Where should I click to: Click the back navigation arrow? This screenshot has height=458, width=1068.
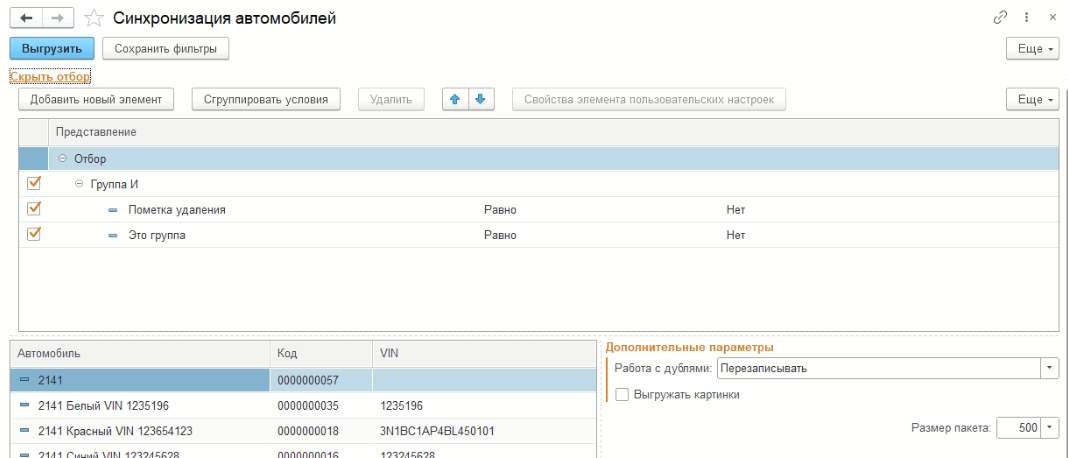pos(26,18)
